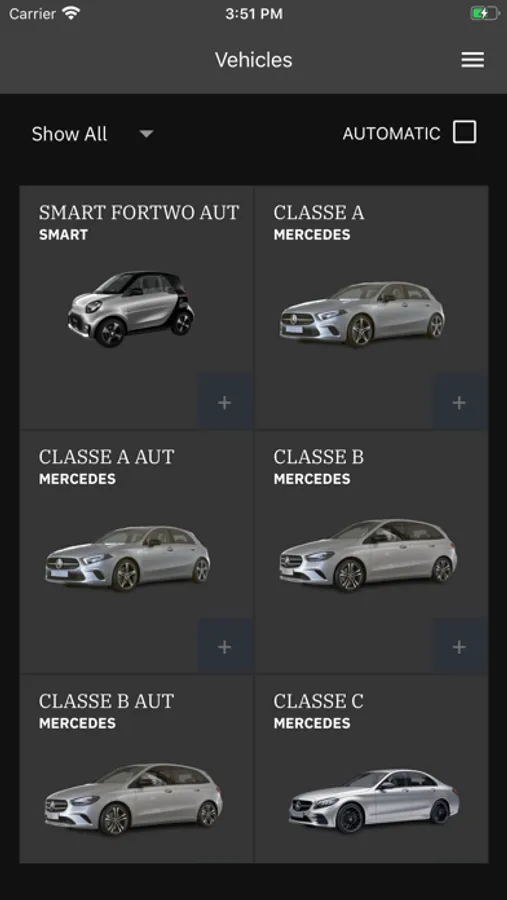Tap the plus icon on Classe A Aut
Screen dimensions: 507x900
point(225,647)
